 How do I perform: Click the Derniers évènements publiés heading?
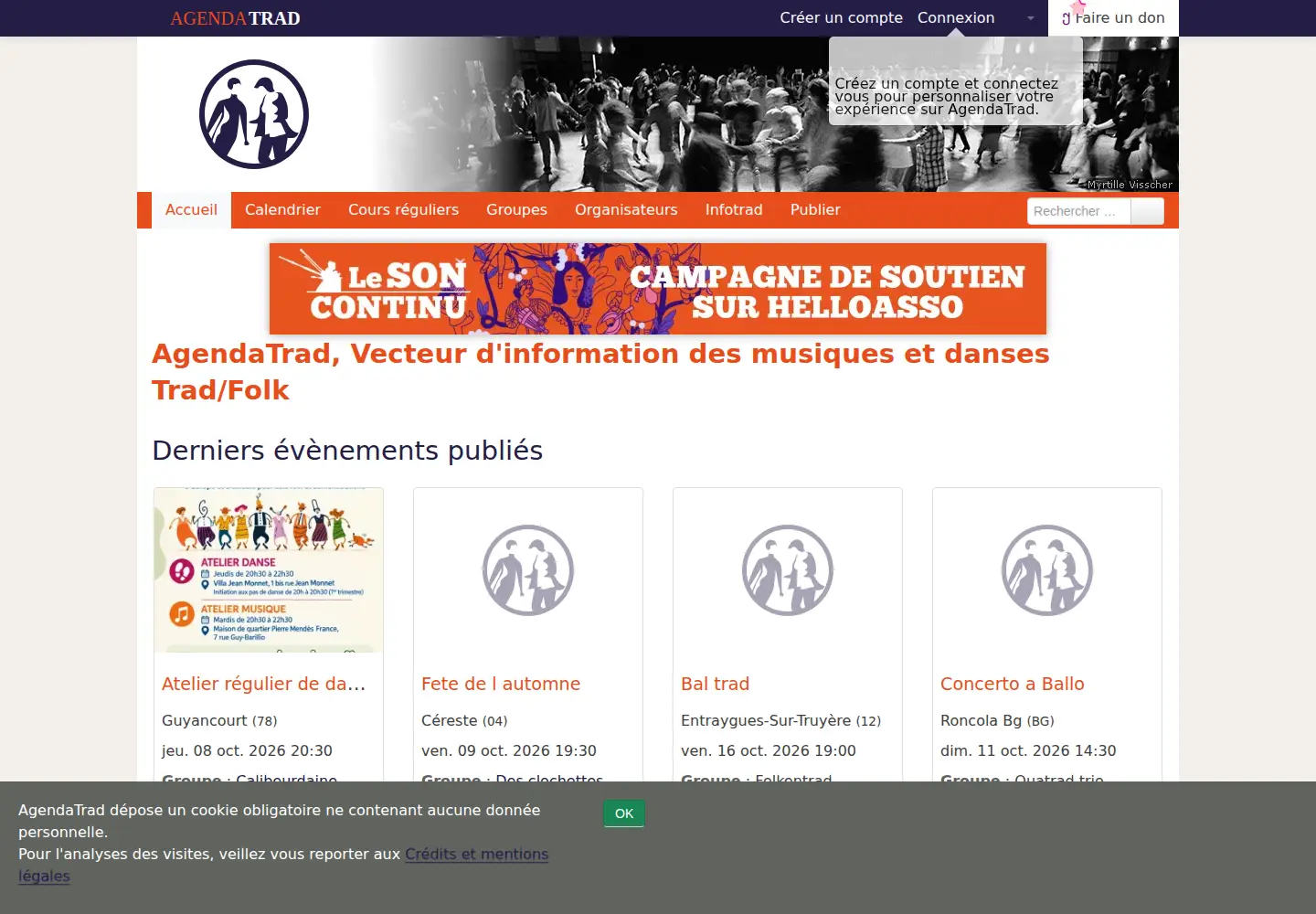point(347,451)
